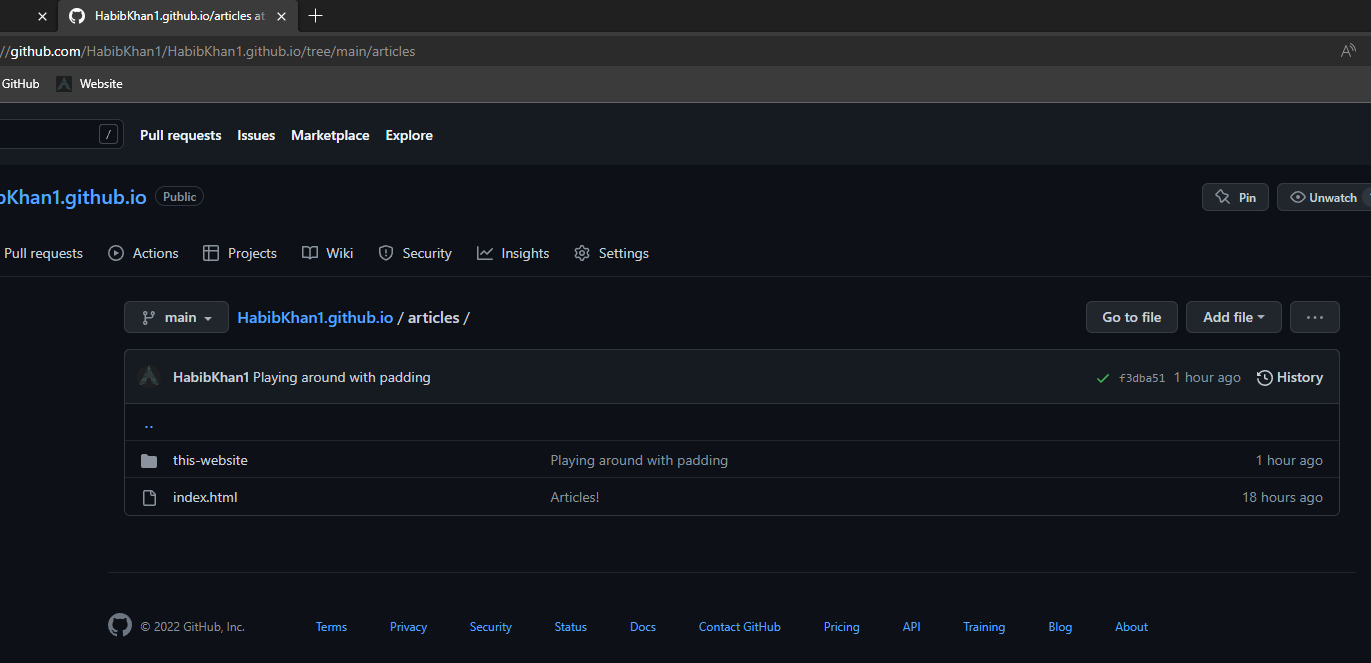Switch to the Actions tab
The width and height of the screenshot is (1371, 663).
point(143,253)
